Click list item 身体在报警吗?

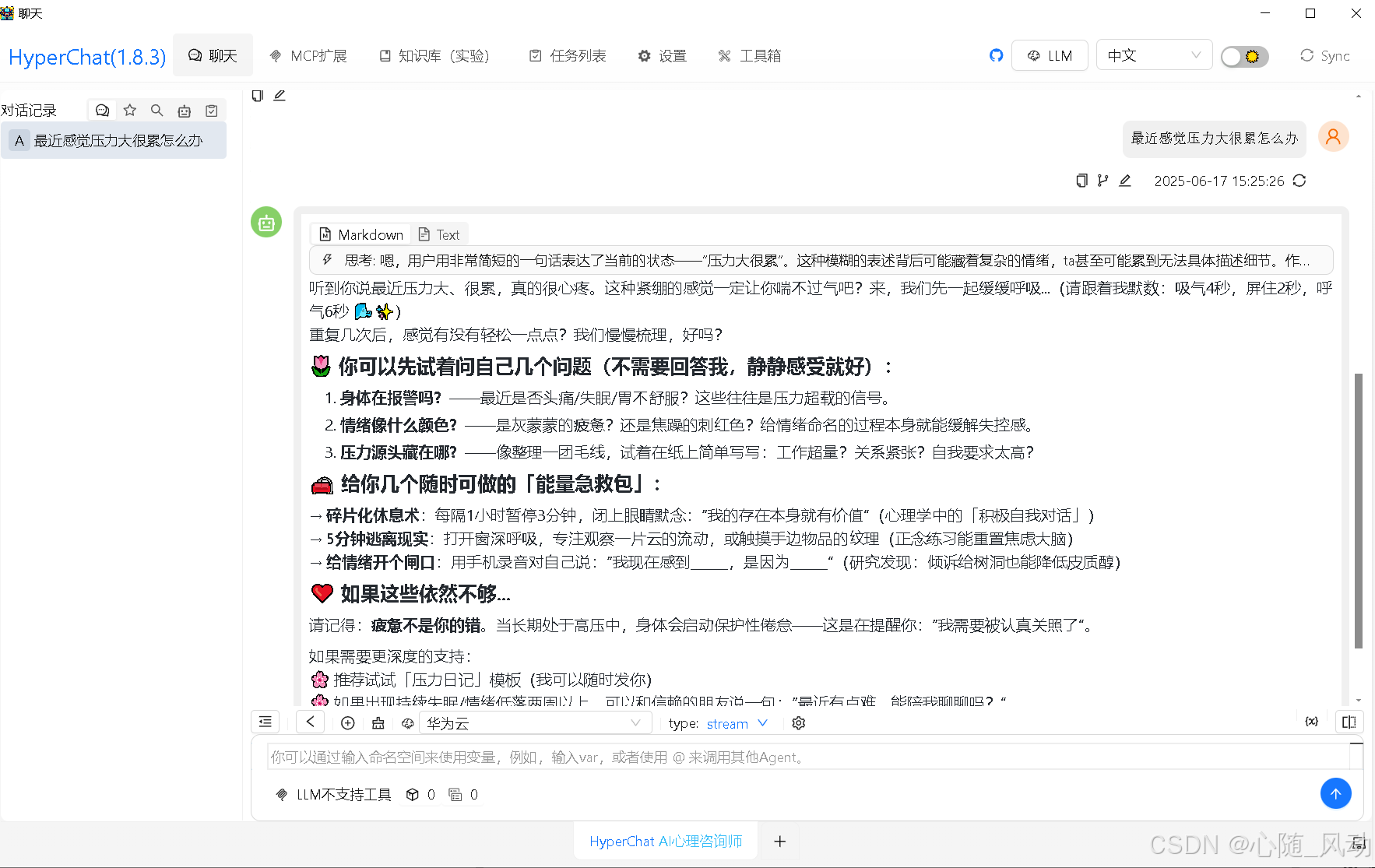click(391, 398)
